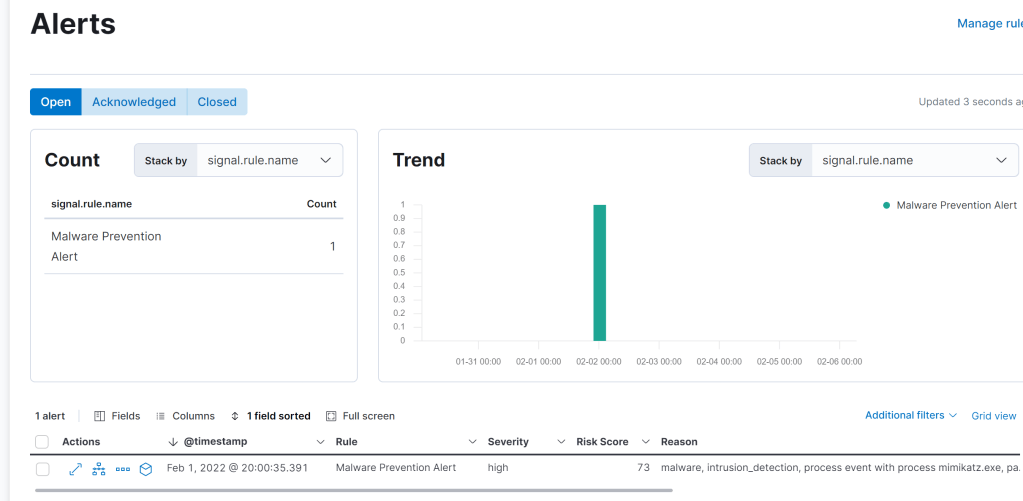
Task: Switch to the Acknowledged tab
Action: pos(134,102)
